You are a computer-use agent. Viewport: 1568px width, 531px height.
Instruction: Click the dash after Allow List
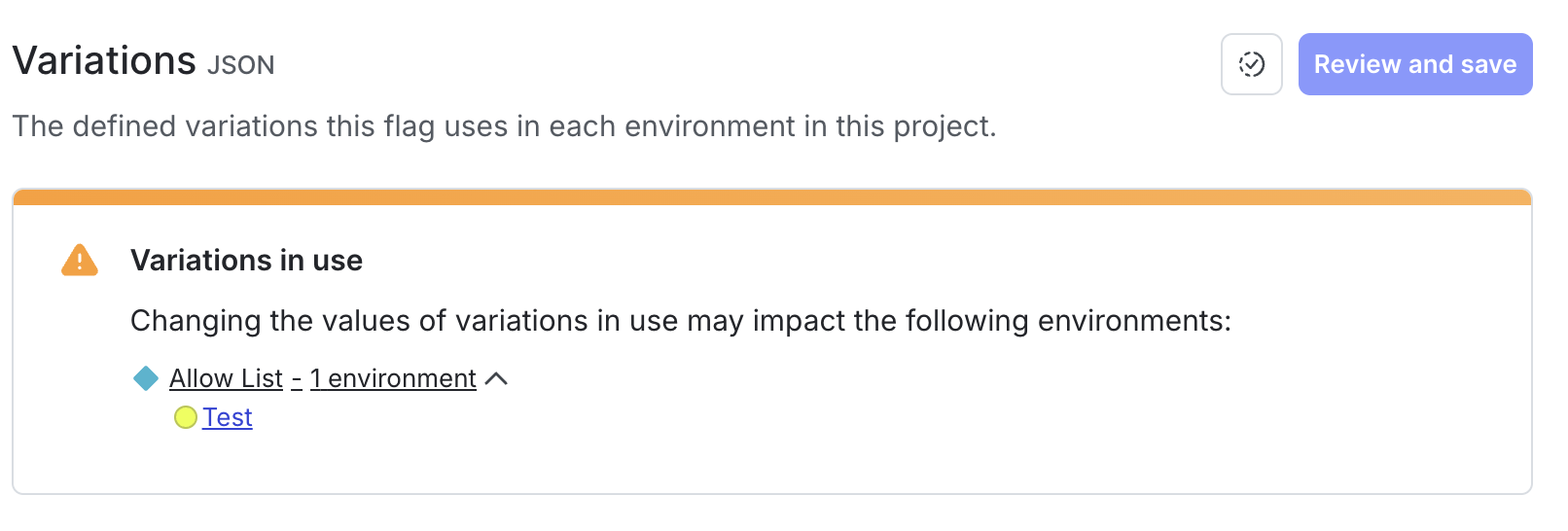point(297,379)
